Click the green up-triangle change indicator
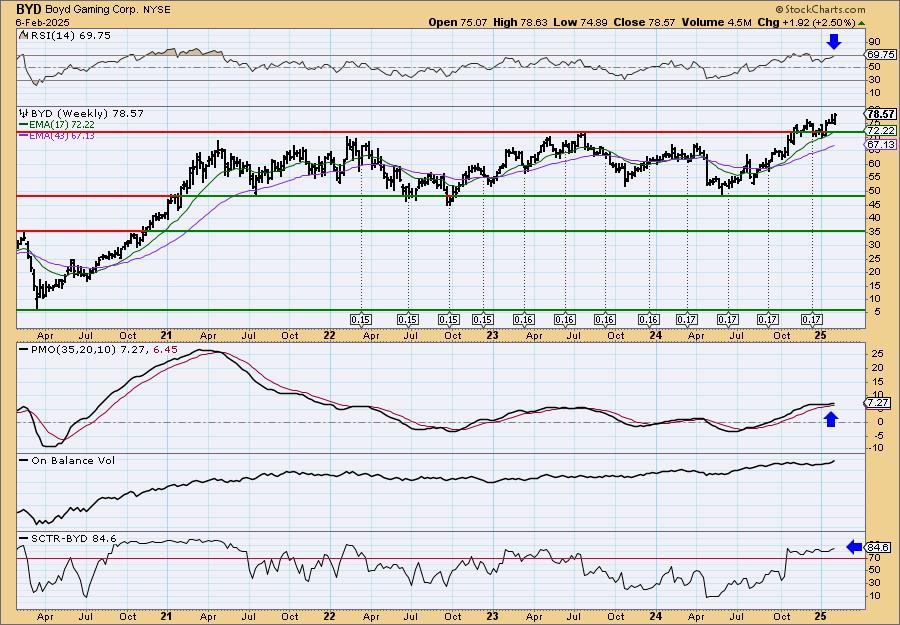 [x=862, y=23]
